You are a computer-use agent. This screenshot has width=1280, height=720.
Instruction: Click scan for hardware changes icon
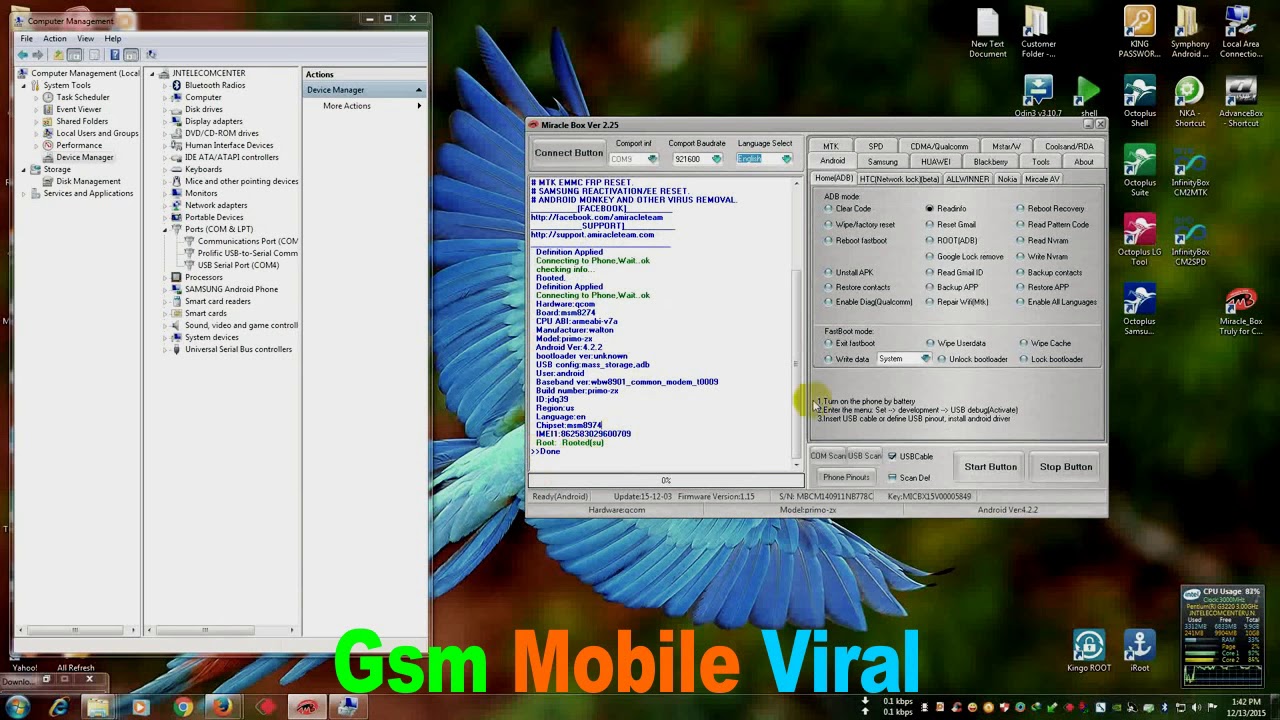click(x=151, y=54)
